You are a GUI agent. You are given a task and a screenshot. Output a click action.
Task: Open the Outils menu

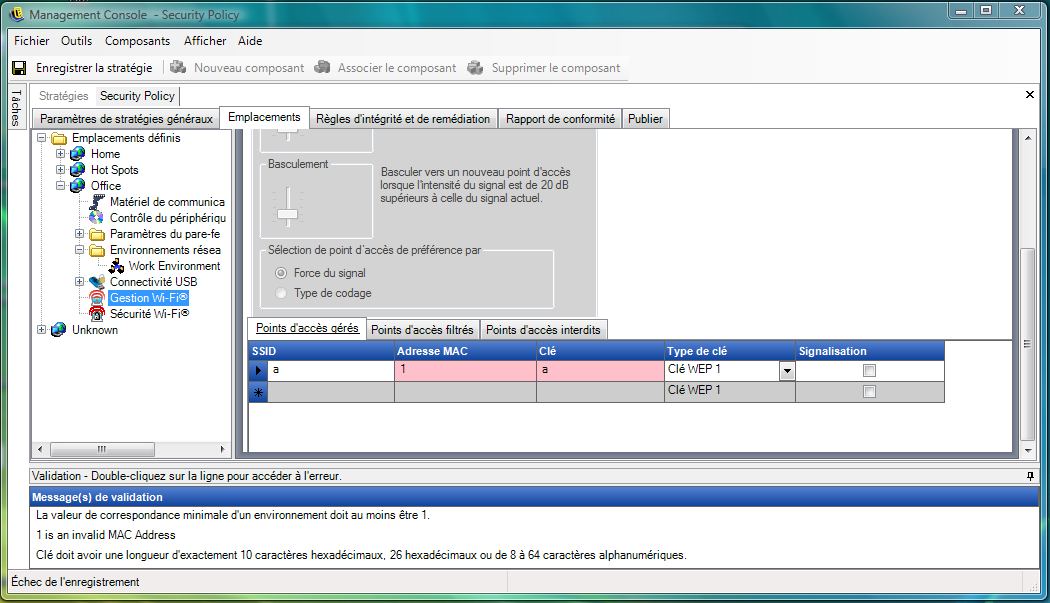(76, 41)
